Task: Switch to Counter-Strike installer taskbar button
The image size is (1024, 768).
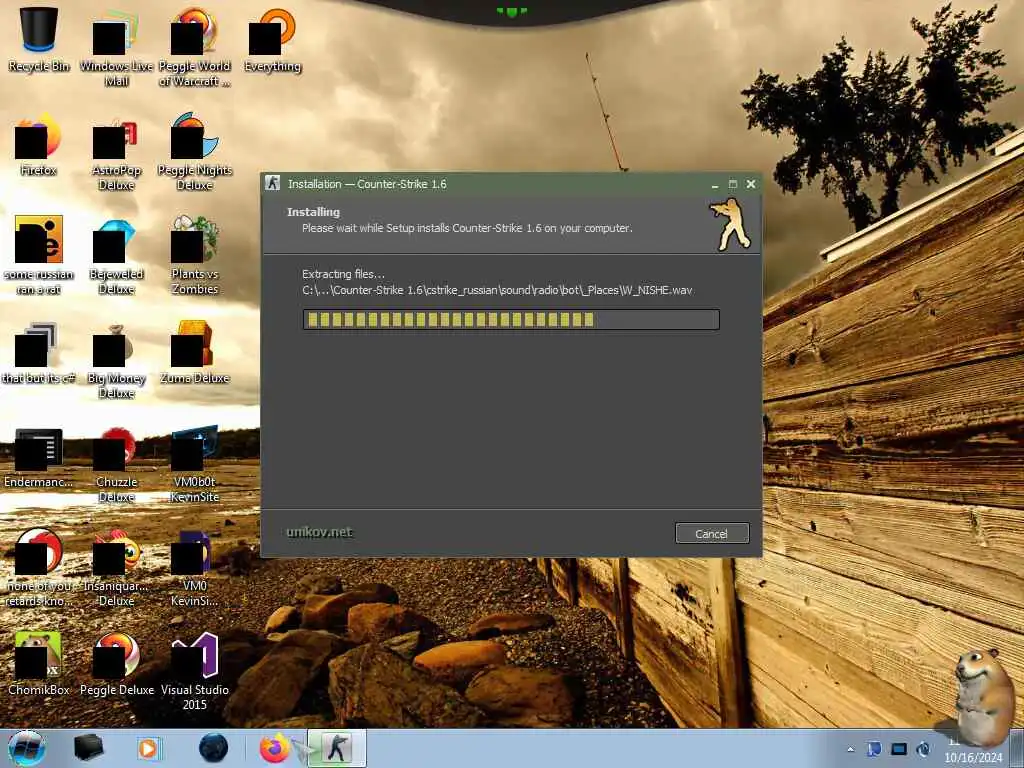Action: pyautogui.click(x=337, y=748)
